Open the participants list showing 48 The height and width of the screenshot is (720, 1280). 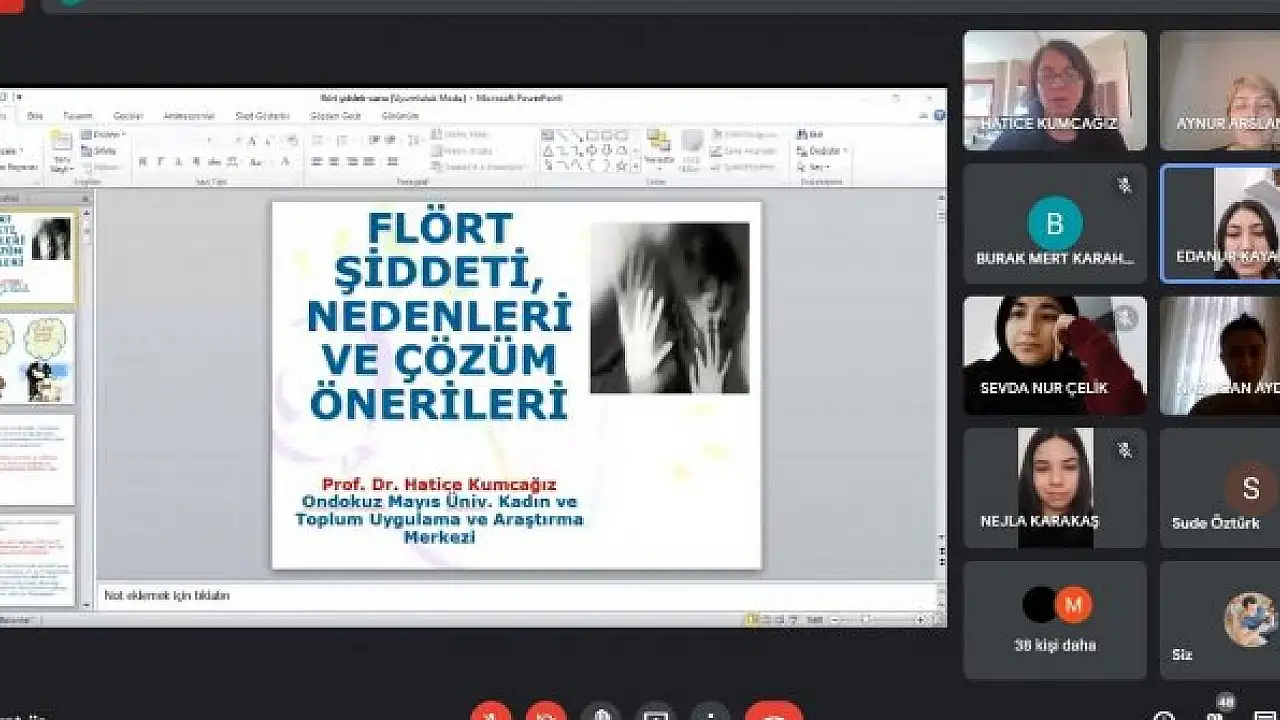1217,712
